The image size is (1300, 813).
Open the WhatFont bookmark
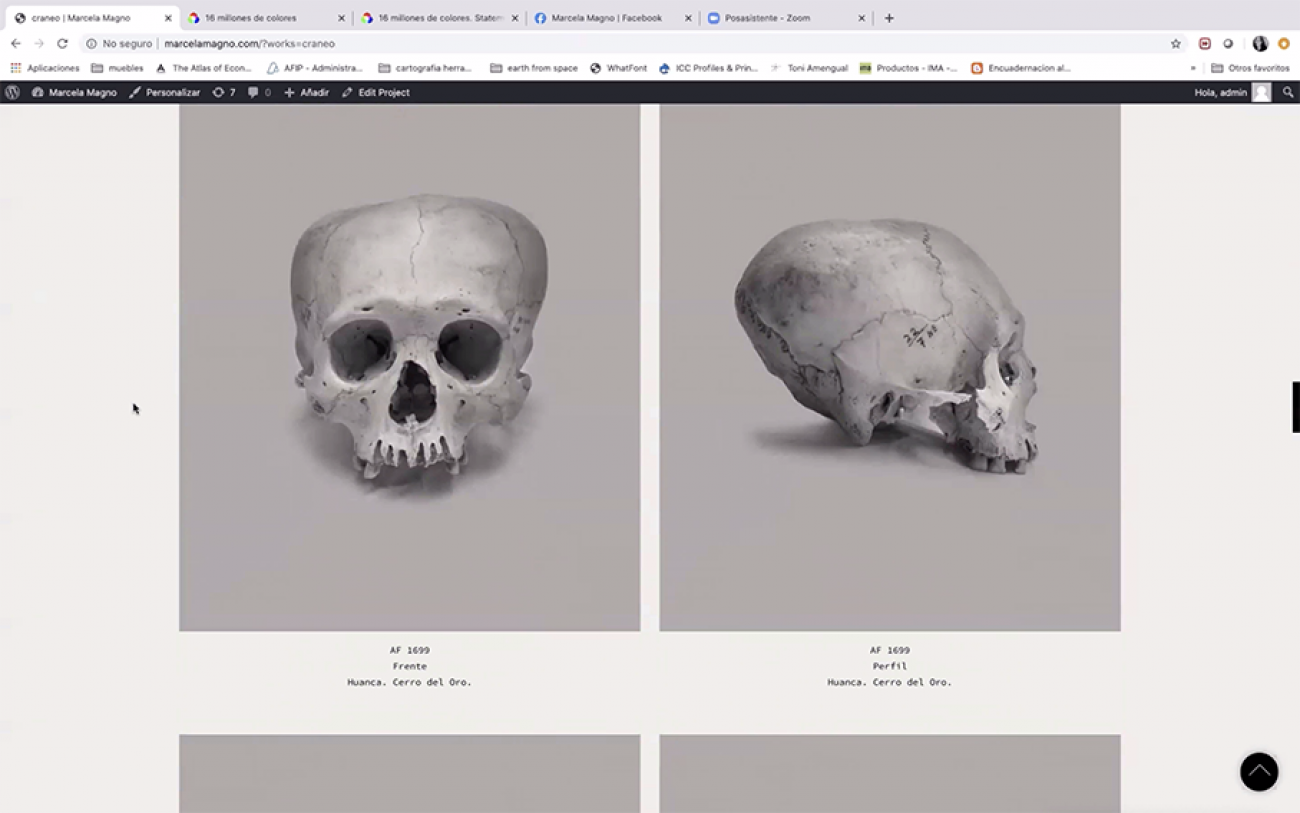[x=619, y=68]
